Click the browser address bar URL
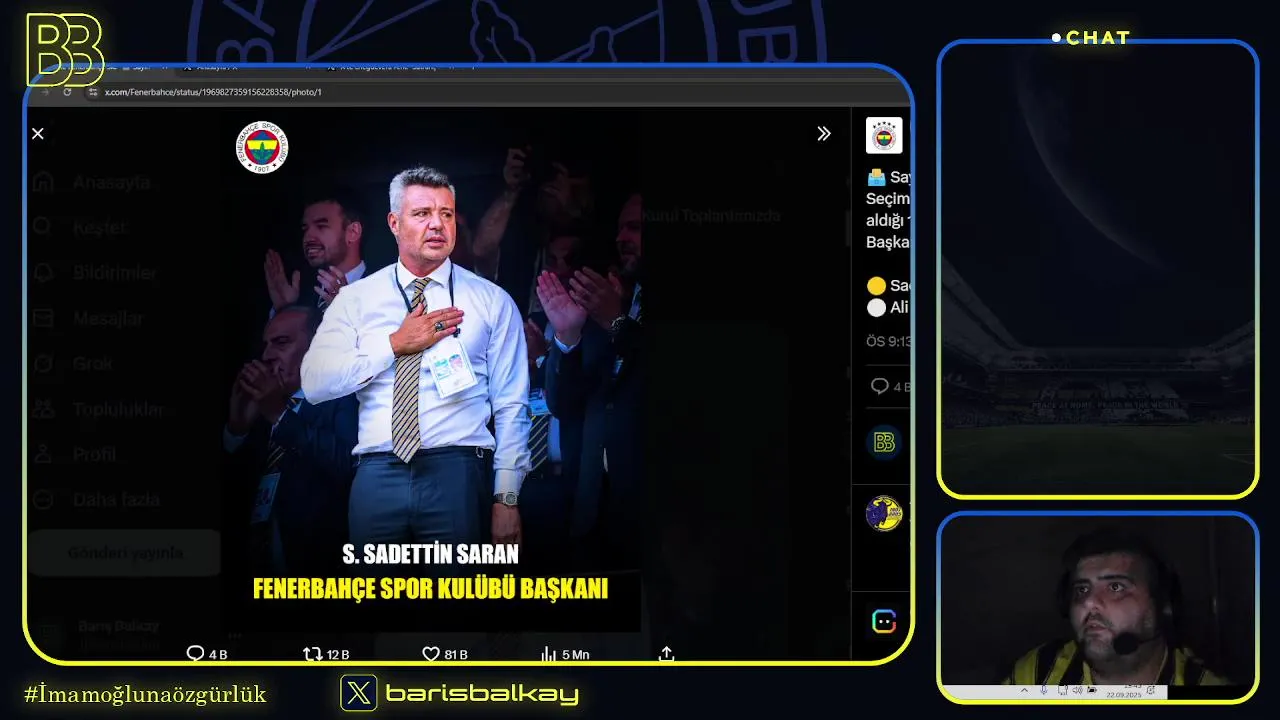This screenshot has height=720, width=1280. pos(213,92)
